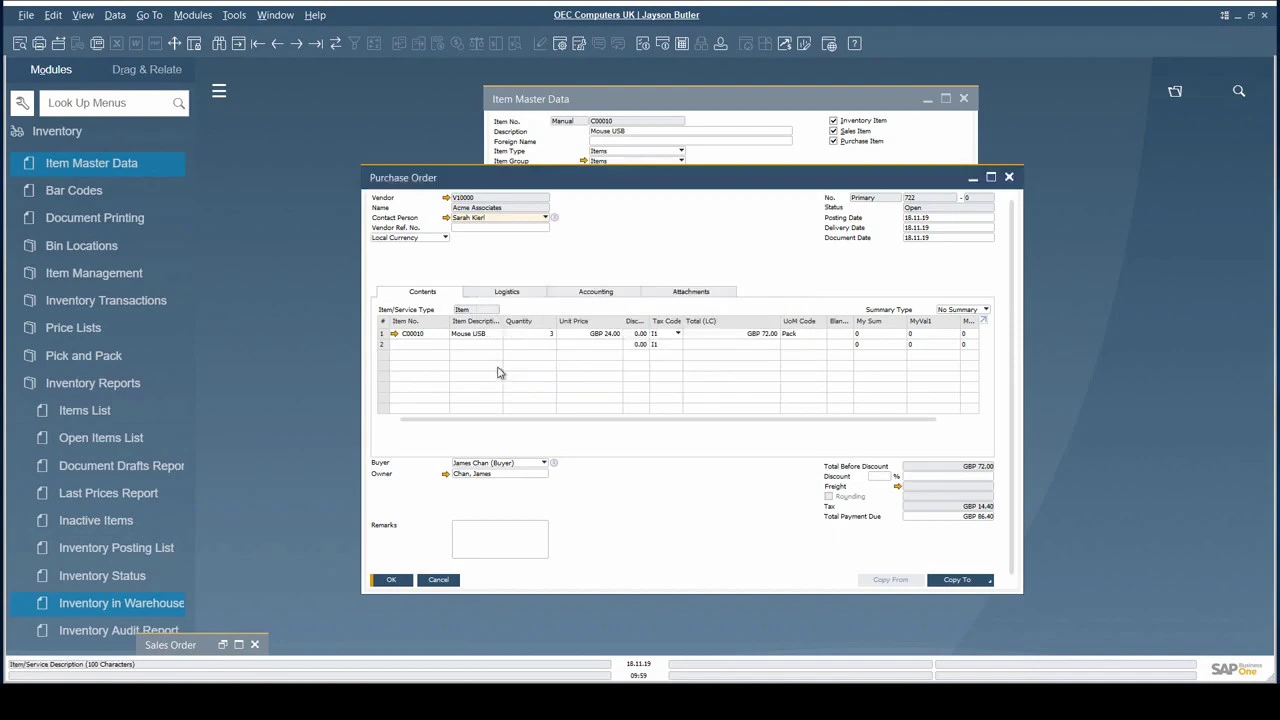
Task: Open table form settings icon at grid corner
Action: click(983, 320)
